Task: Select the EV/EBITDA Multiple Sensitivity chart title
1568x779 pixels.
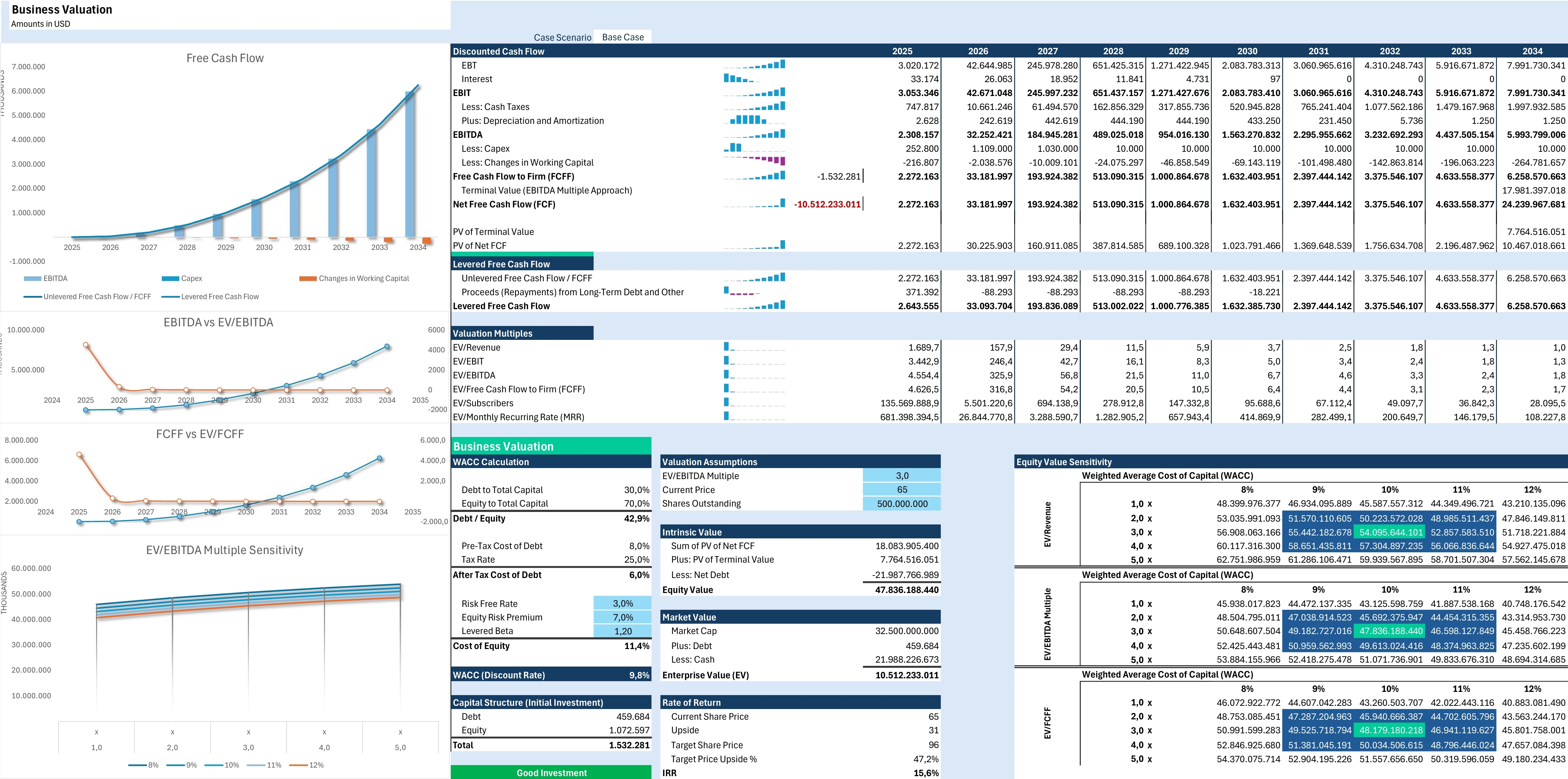Action: (x=224, y=550)
